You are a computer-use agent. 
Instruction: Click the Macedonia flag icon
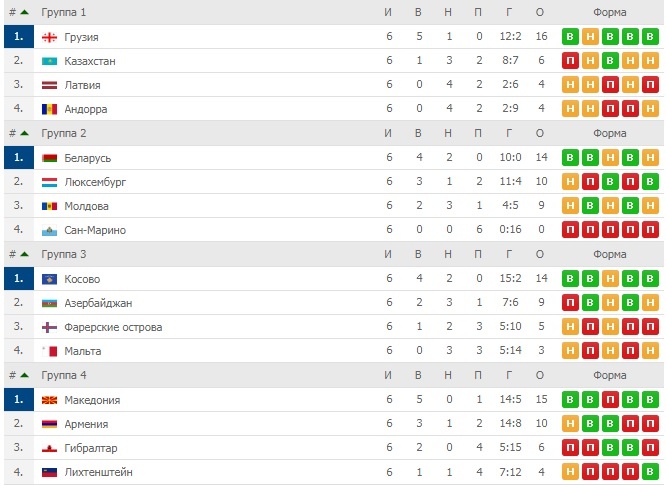pyautogui.click(x=49, y=400)
